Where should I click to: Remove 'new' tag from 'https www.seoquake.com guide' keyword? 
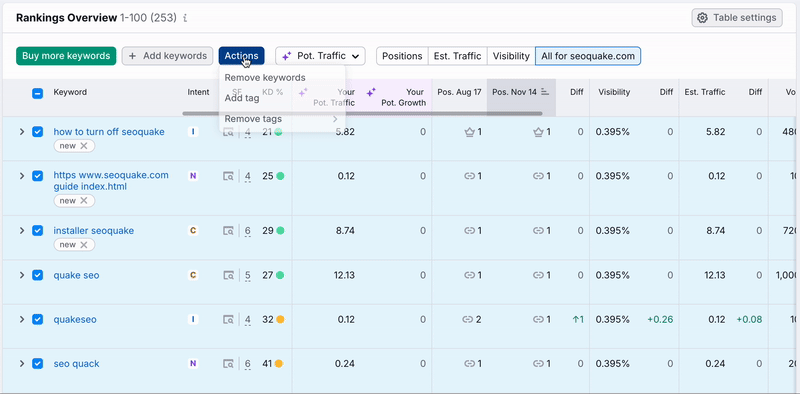(x=84, y=201)
